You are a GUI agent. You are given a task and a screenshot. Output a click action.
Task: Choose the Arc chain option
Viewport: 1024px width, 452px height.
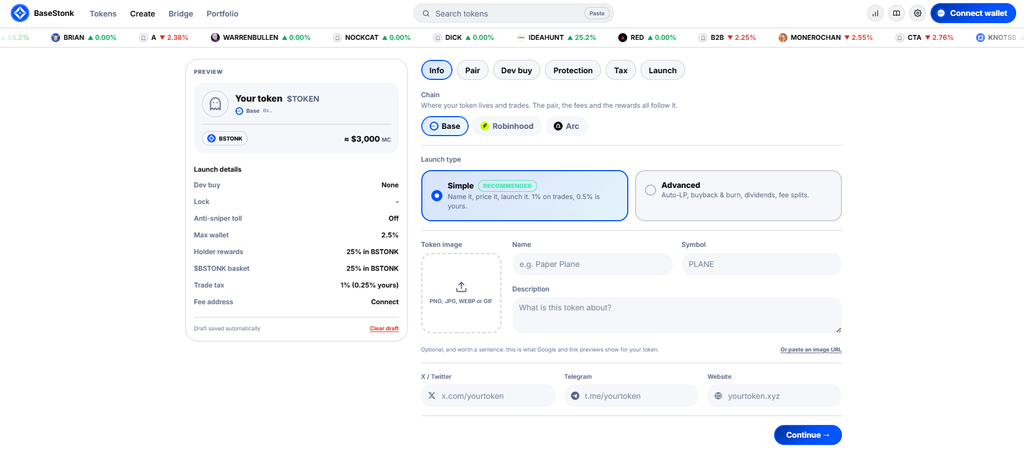[566, 126]
